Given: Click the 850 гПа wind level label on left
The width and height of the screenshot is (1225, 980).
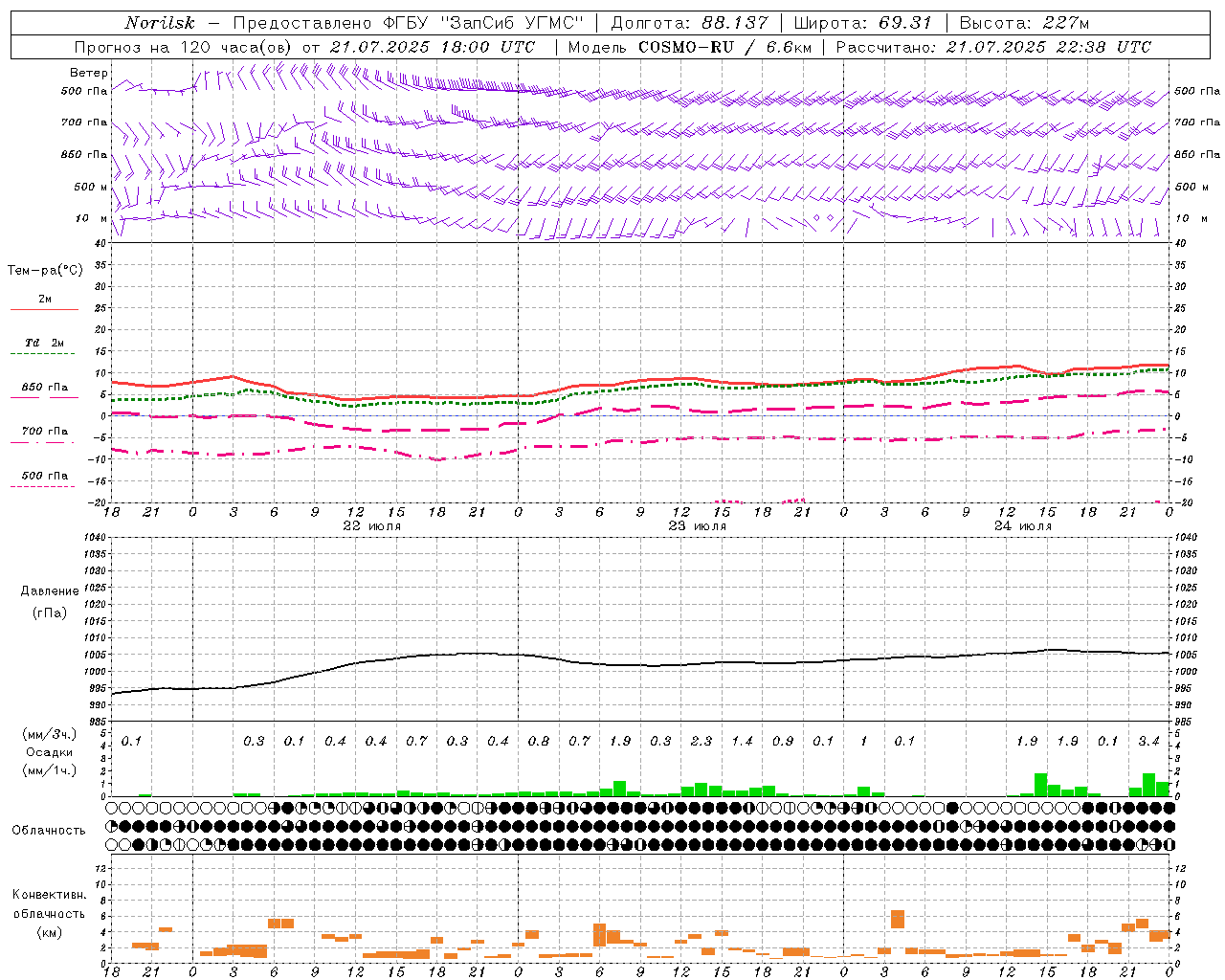Looking at the screenshot, I should point(84,155).
